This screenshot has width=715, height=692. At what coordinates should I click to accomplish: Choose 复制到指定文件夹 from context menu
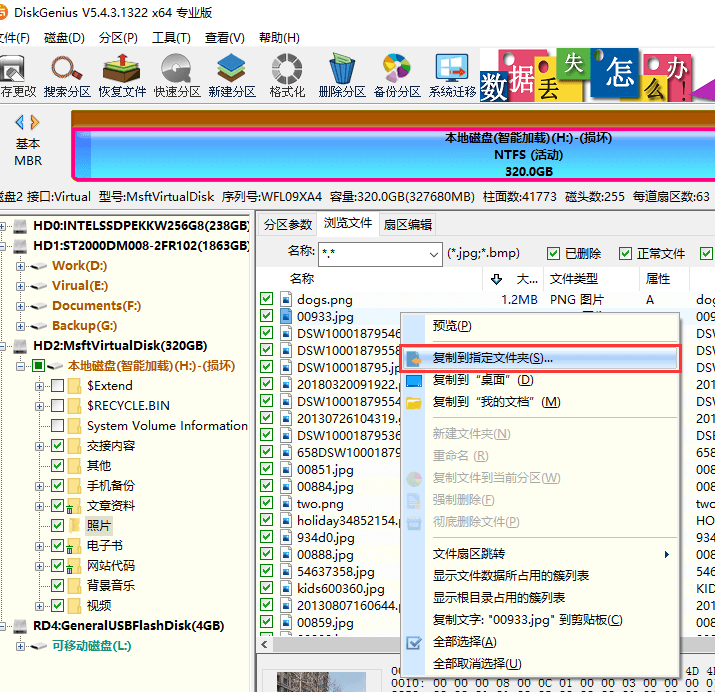coord(491,358)
